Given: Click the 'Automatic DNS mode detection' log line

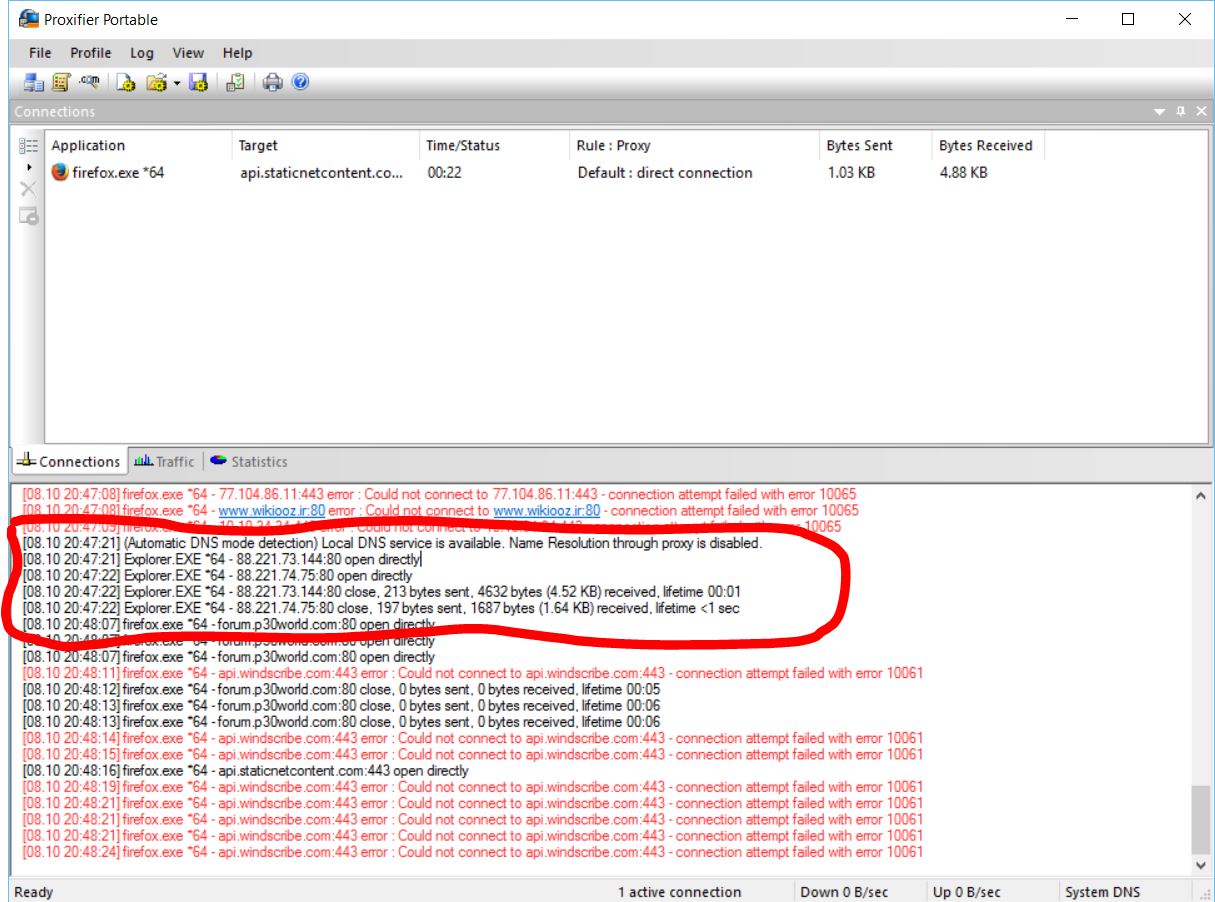Looking at the screenshot, I should (x=392, y=543).
